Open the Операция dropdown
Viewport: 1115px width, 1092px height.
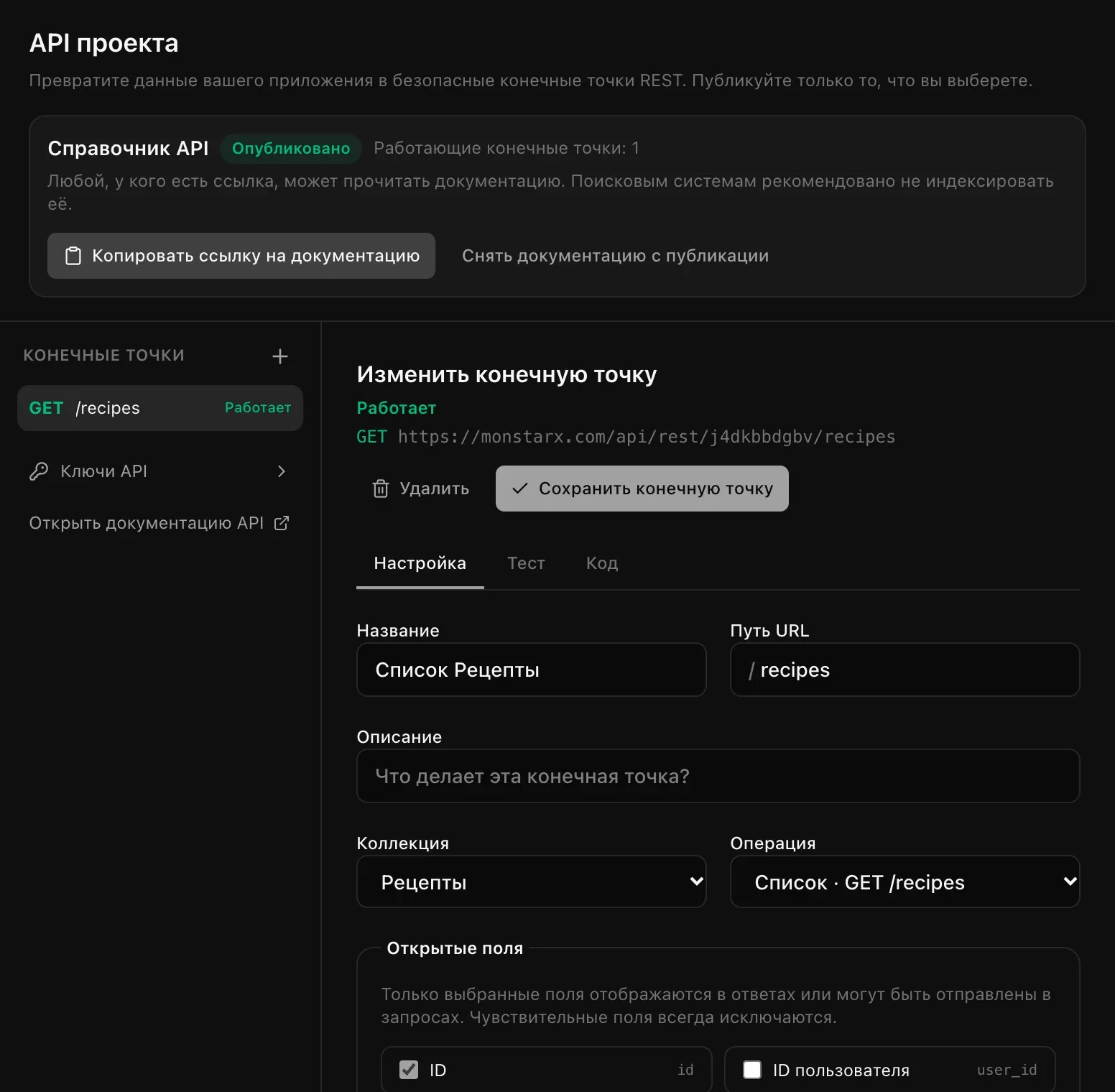[905, 882]
